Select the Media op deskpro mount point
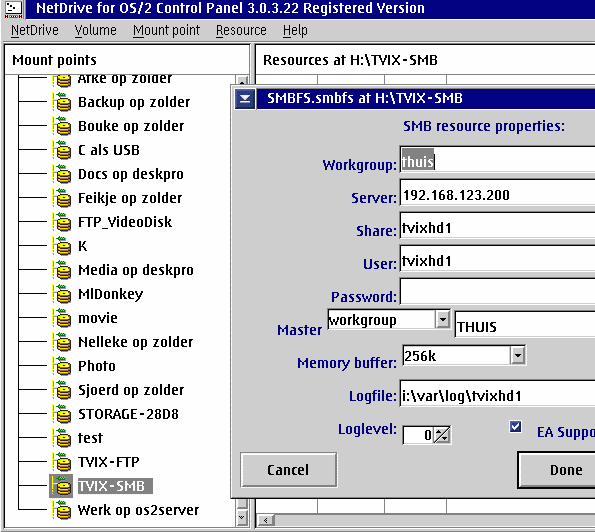The width and height of the screenshot is (595, 532). 136,270
